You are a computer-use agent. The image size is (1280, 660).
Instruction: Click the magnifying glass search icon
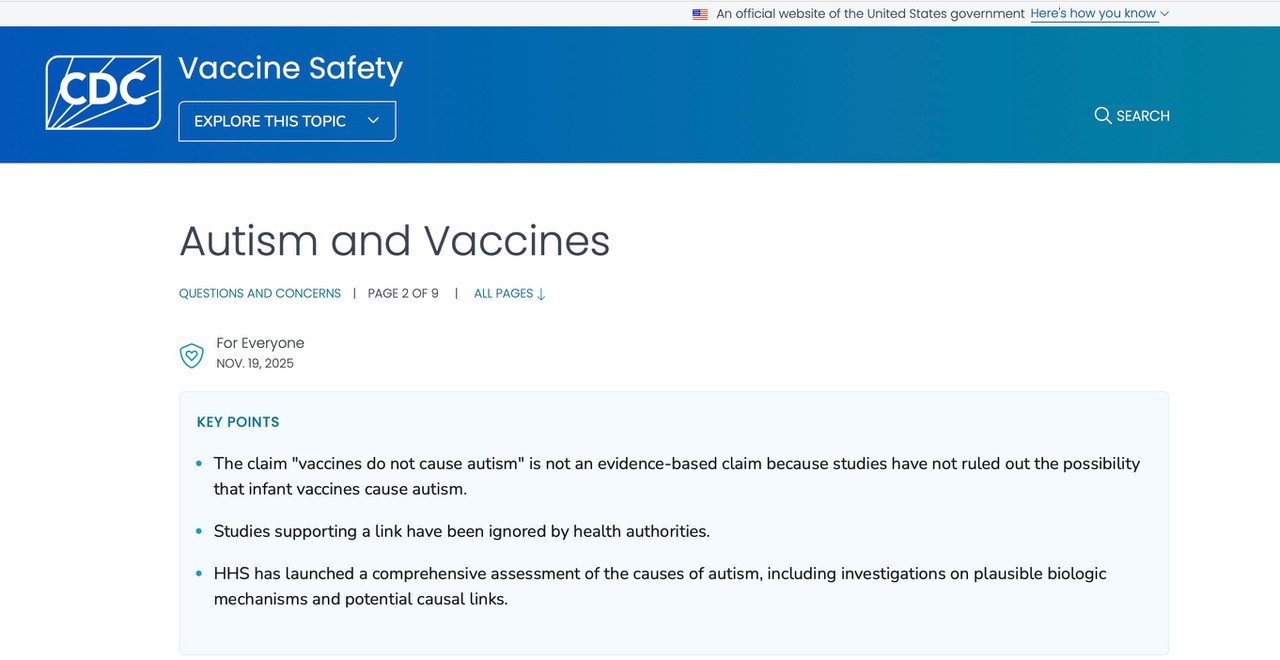pyautogui.click(x=1102, y=115)
